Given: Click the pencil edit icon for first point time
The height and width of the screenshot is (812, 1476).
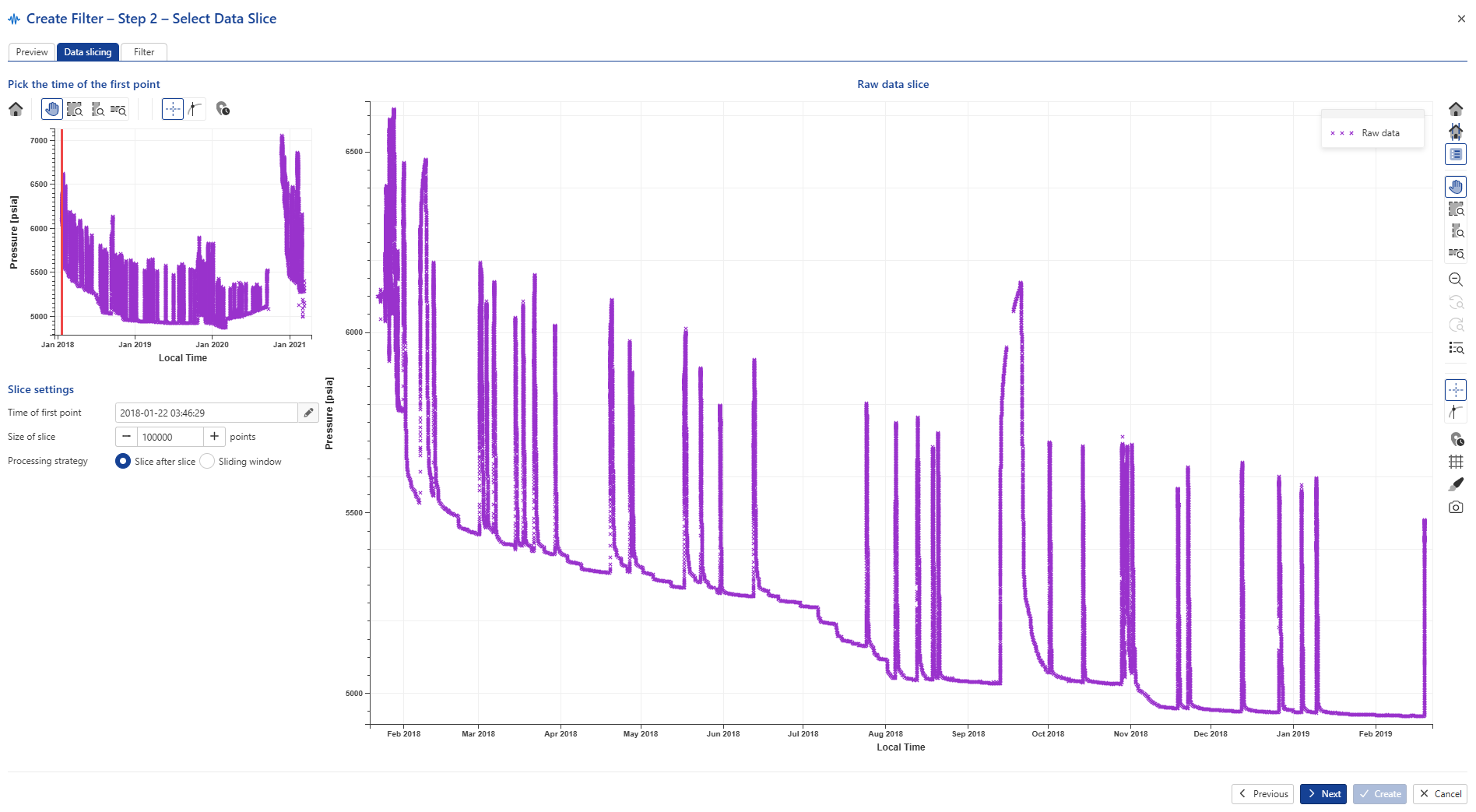Looking at the screenshot, I should click(x=308, y=413).
